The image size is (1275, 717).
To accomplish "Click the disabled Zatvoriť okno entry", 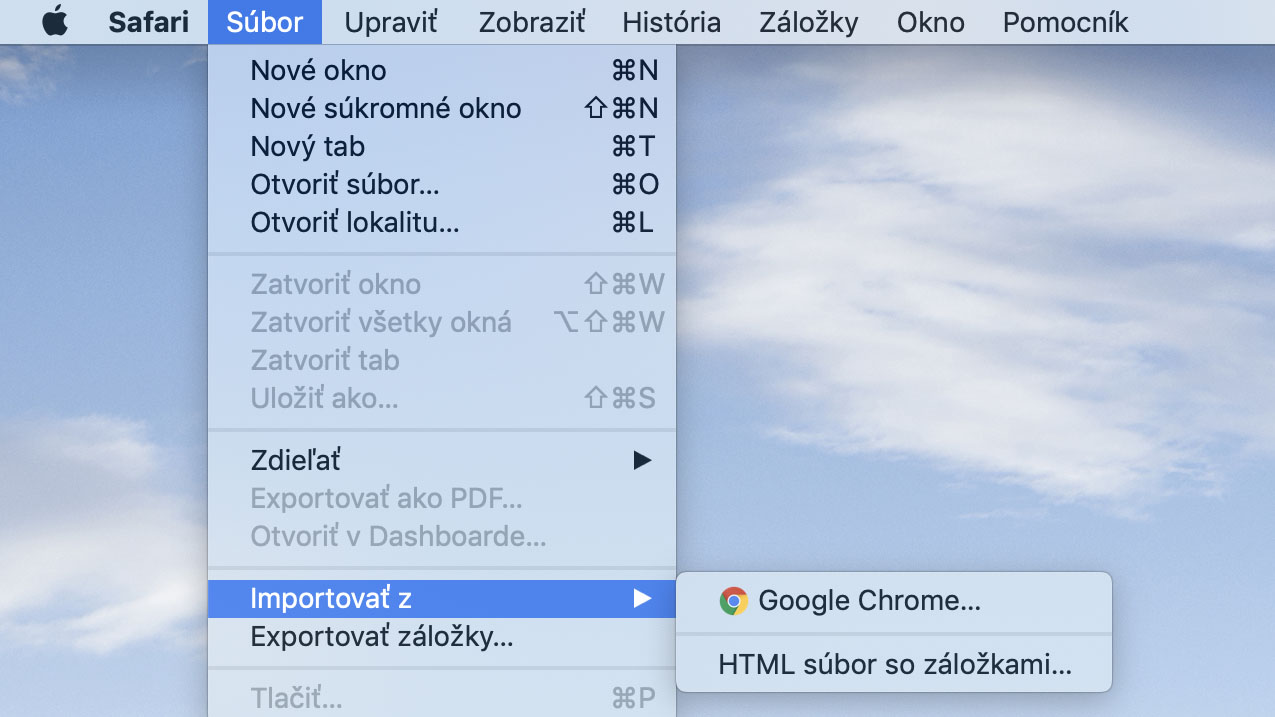I will [442, 284].
